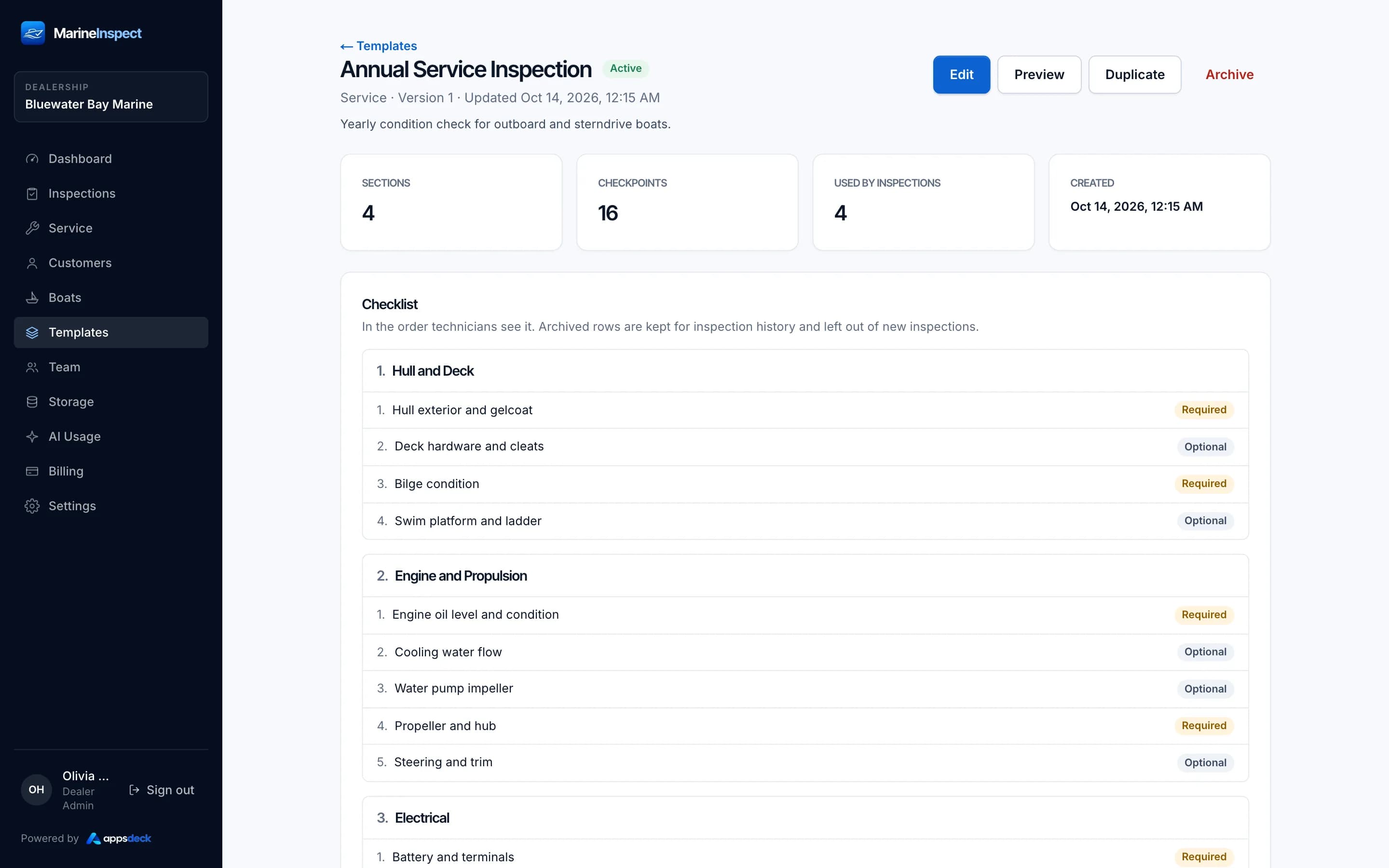
Task: Click Sign out
Action: 161,790
